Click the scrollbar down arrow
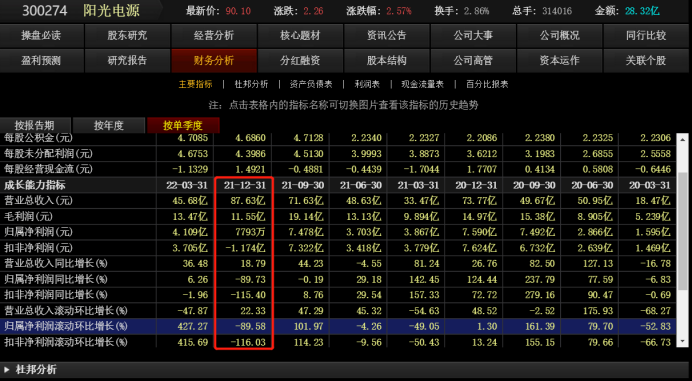 click(x=682, y=342)
